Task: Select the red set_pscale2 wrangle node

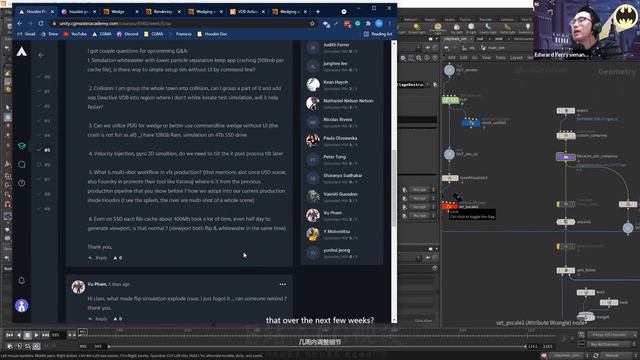Action: (x=449, y=207)
